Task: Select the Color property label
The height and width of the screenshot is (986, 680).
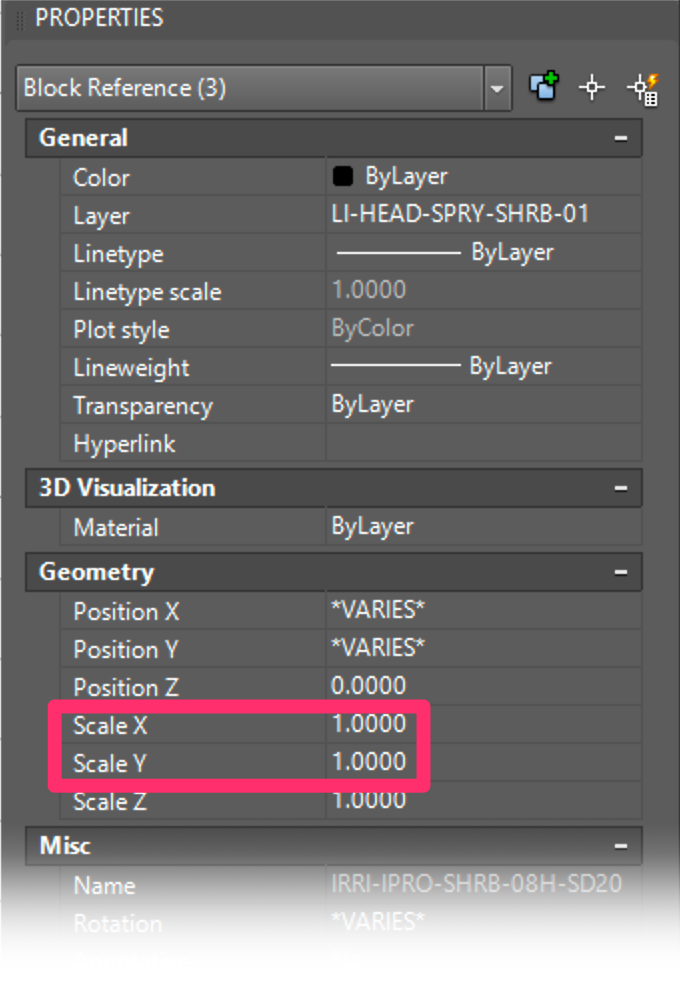Action: (x=101, y=178)
